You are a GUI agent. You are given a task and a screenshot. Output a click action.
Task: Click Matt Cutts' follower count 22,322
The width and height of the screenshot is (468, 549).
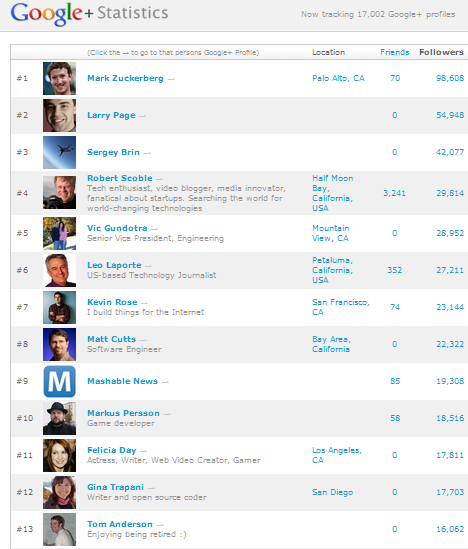(450, 344)
